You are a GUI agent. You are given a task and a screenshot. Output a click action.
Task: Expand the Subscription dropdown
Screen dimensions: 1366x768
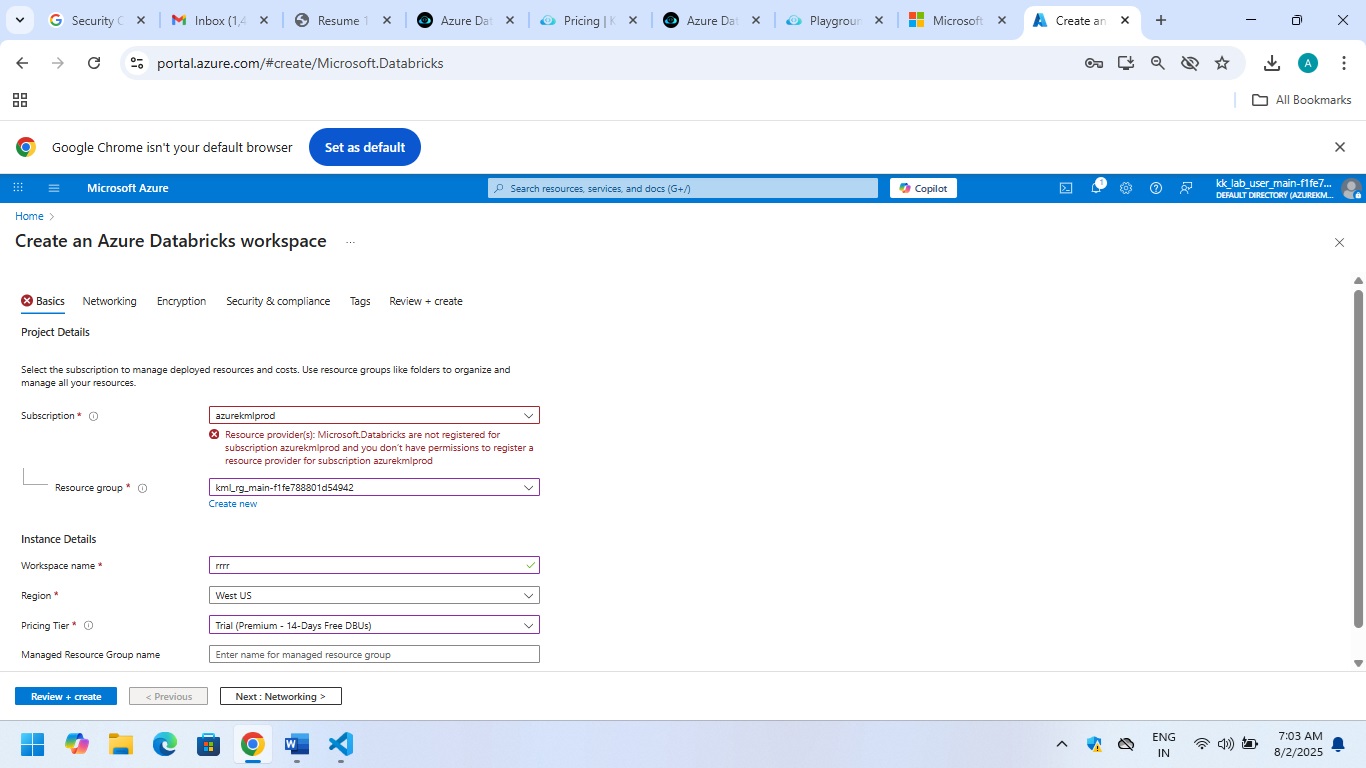tap(529, 415)
